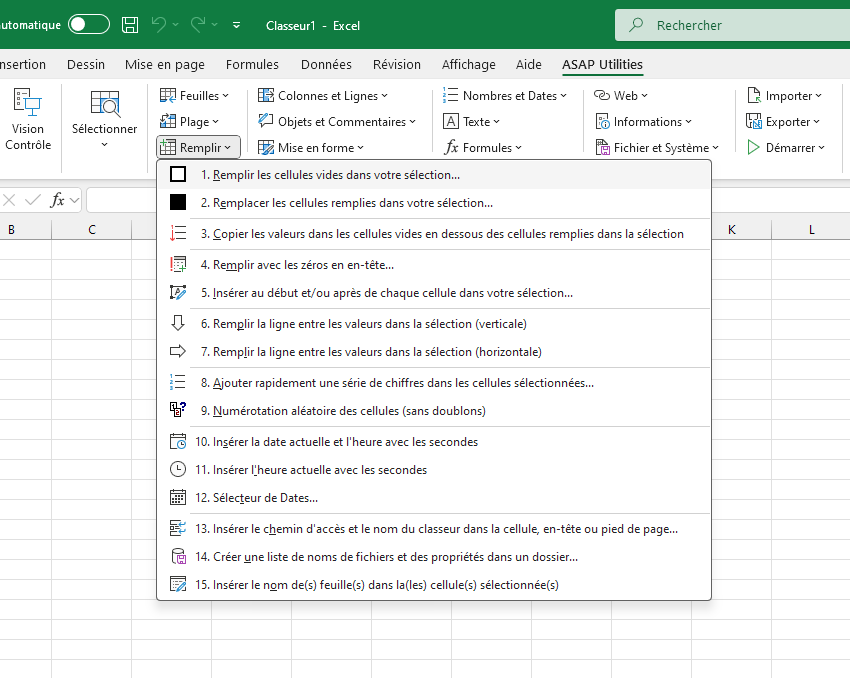
Task: Click the Rechercher search field
Action: 732,25
